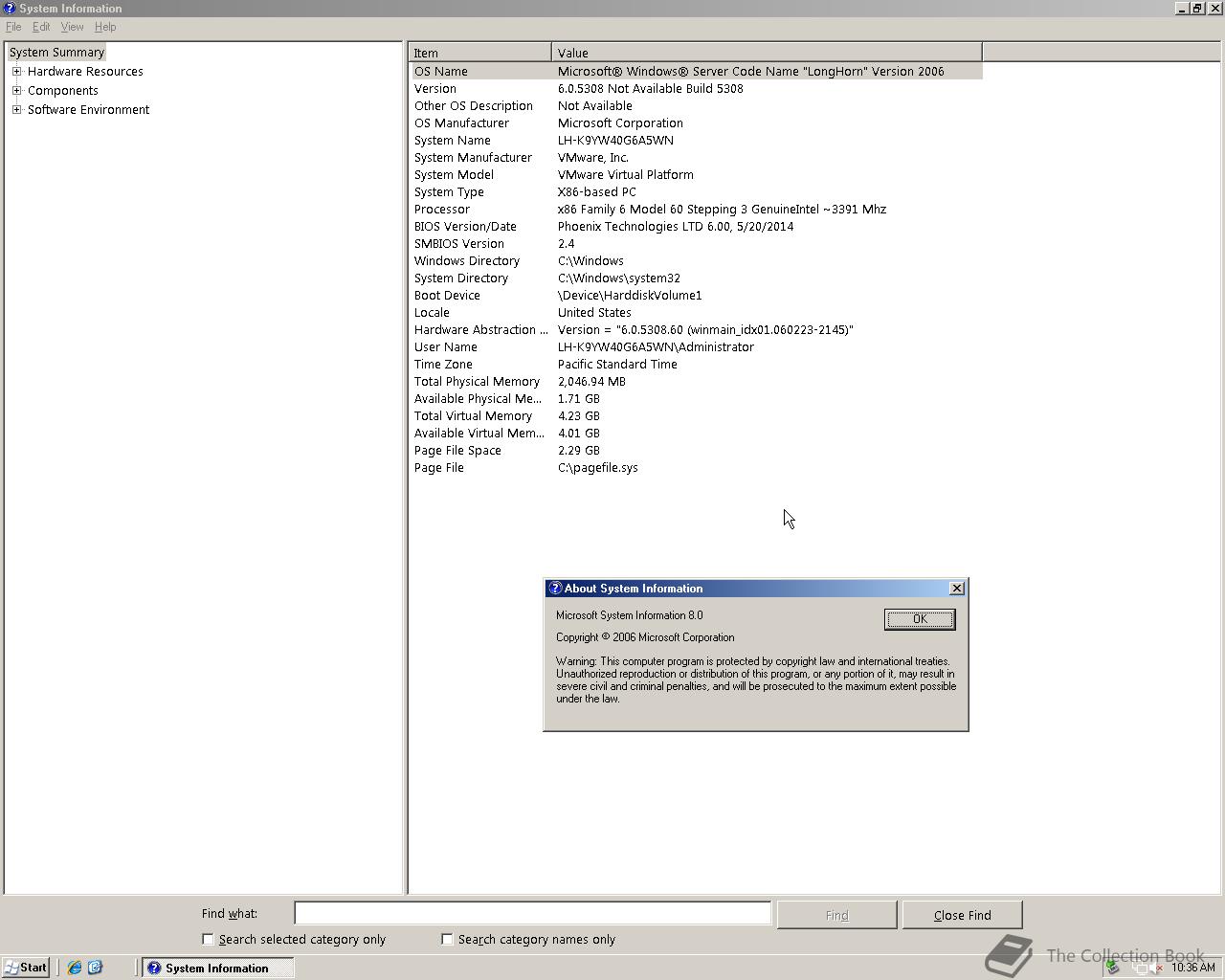Enable Search category names only

[x=447, y=939]
